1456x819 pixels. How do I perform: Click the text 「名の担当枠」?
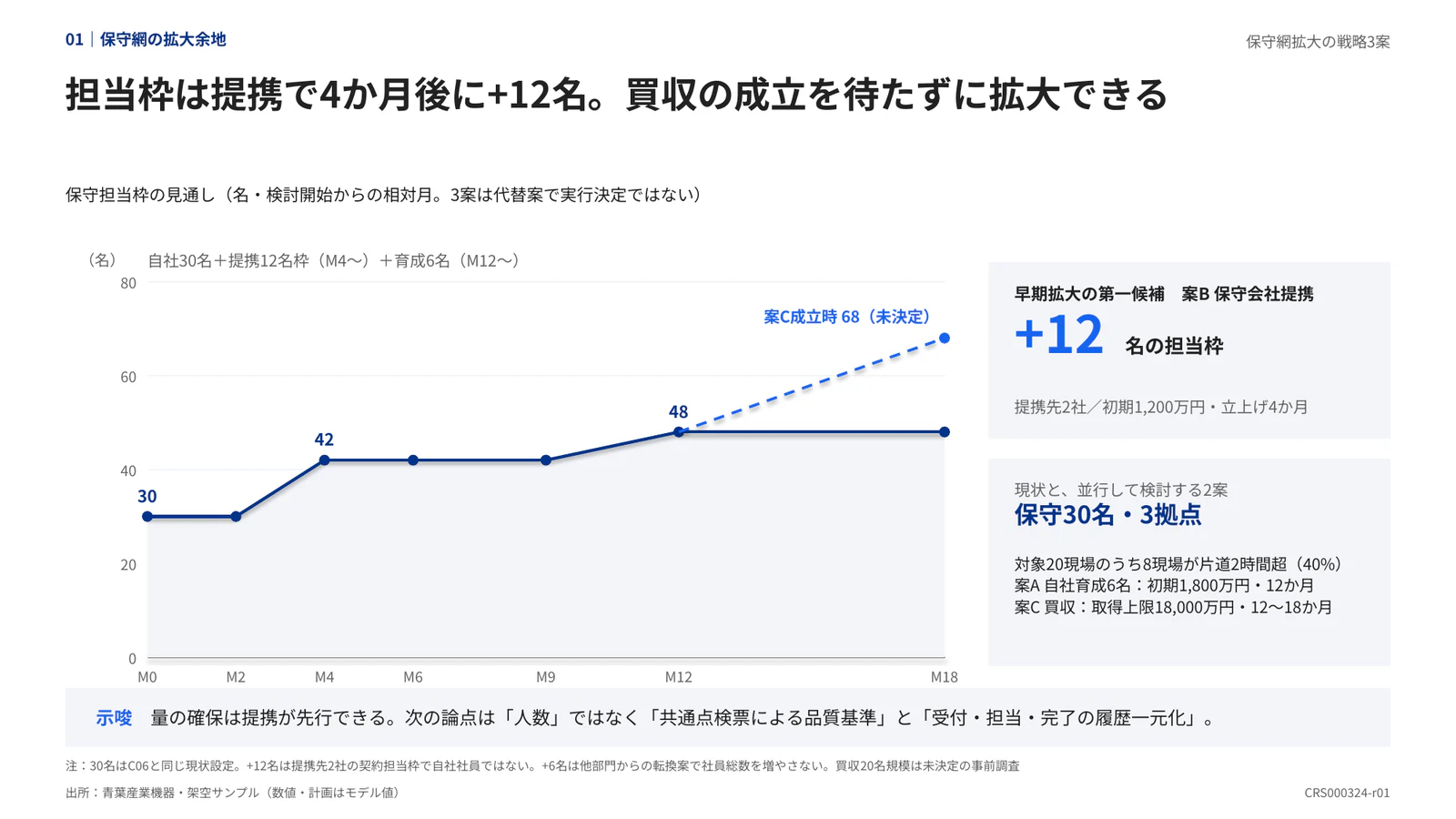(1174, 346)
